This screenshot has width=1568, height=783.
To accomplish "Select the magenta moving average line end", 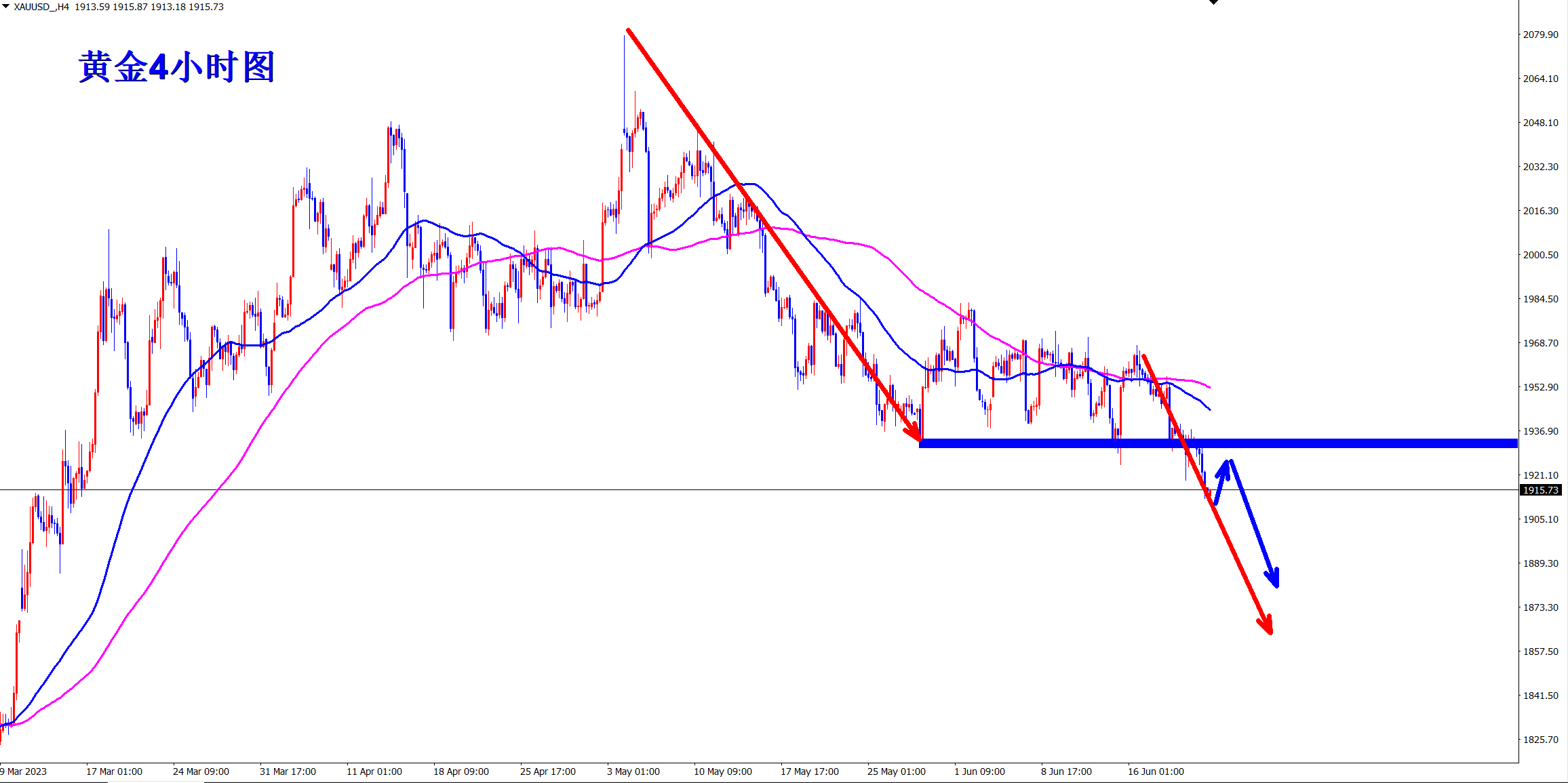I will tap(1207, 386).
